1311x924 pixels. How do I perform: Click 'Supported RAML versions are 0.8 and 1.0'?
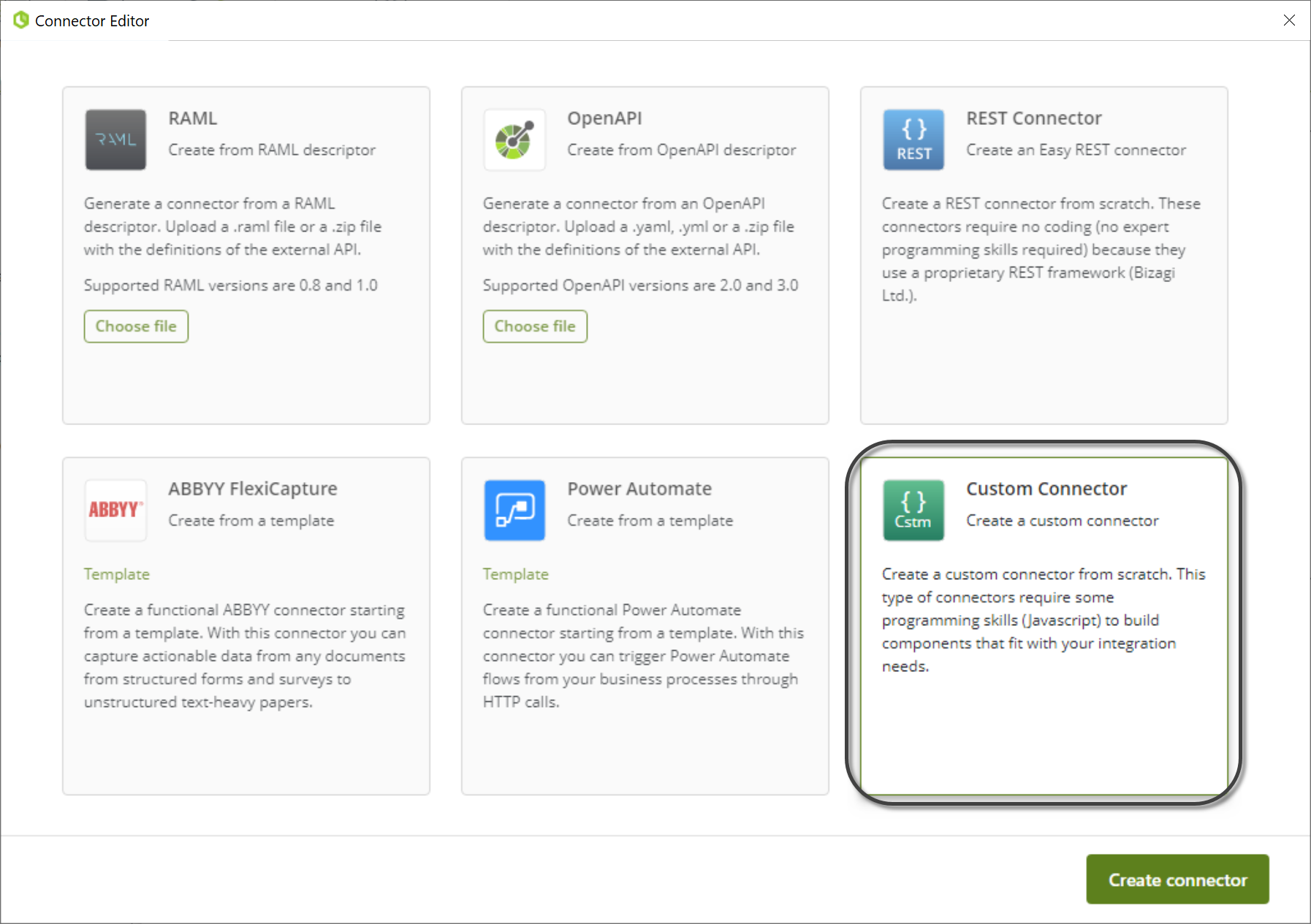tap(230, 286)
